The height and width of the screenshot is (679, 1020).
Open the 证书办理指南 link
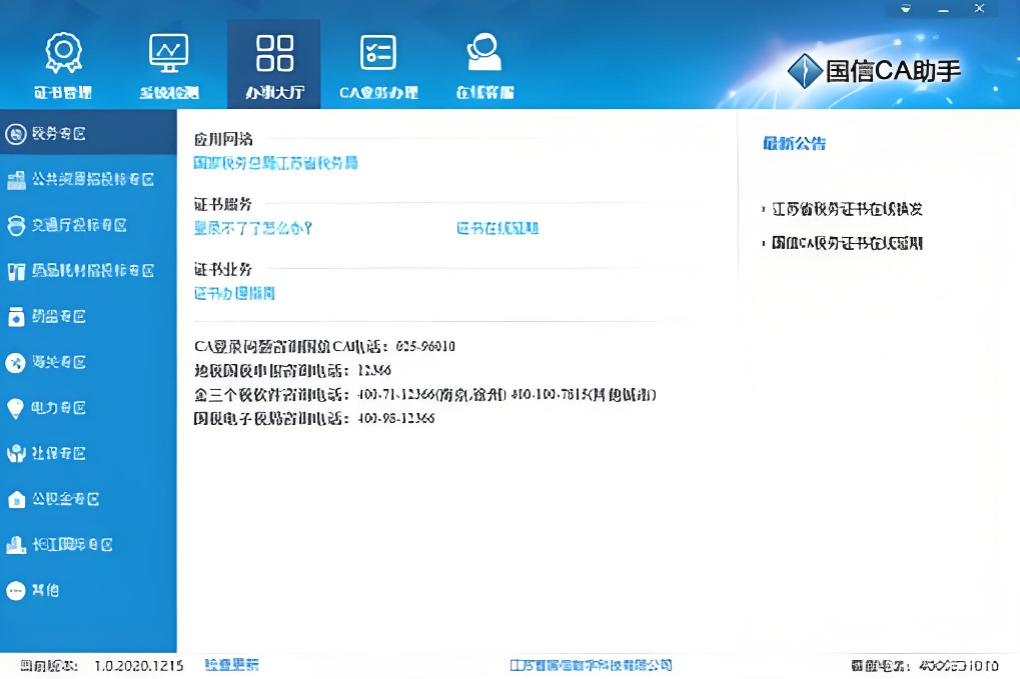(x=234, y=293)
